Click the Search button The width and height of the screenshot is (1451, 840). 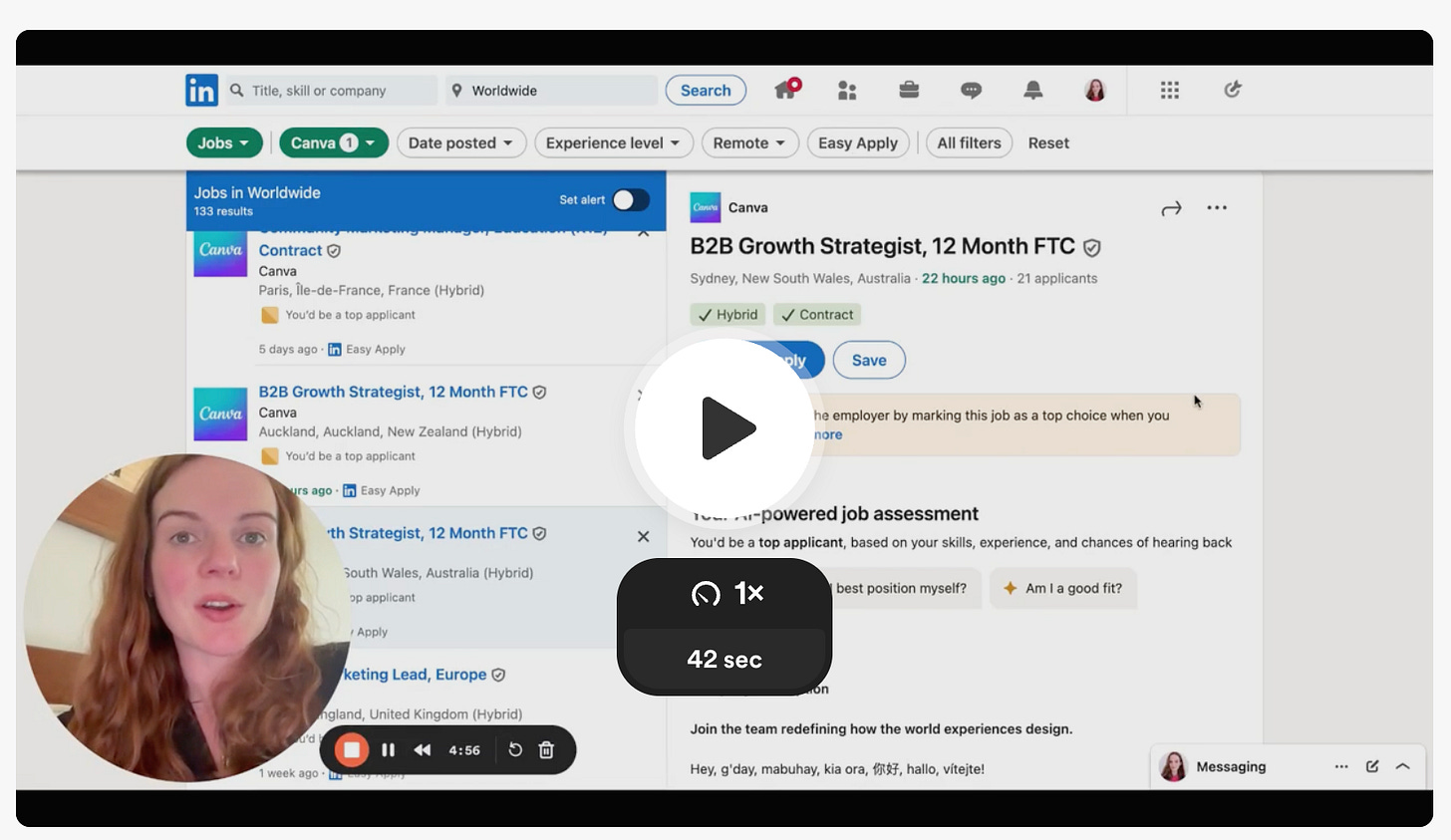point(706,90)
